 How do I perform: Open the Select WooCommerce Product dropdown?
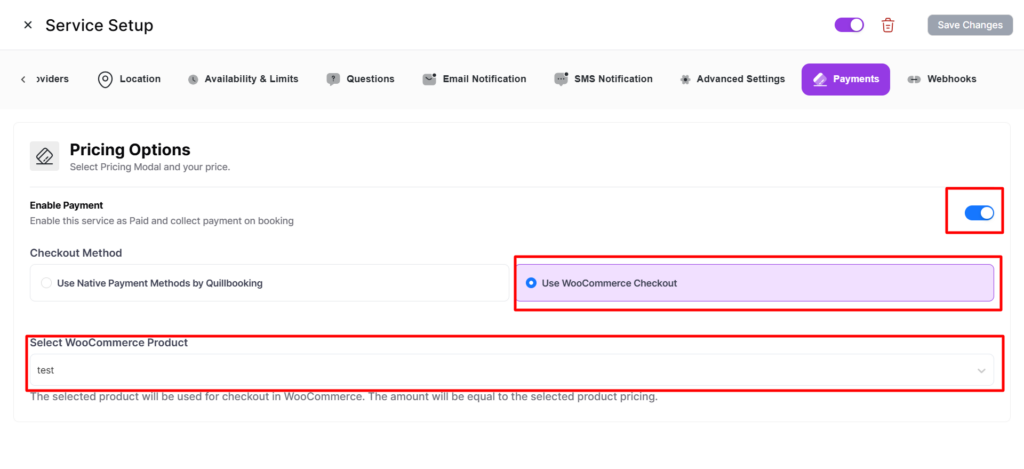[500, 370]
